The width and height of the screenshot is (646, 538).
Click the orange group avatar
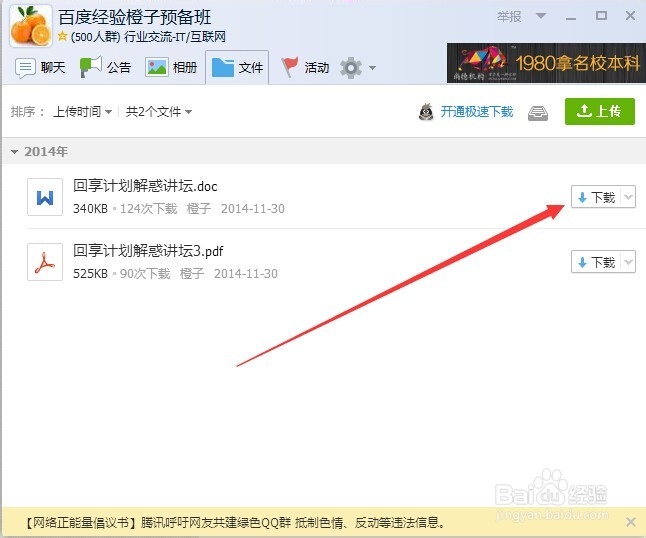coord(31,26)
